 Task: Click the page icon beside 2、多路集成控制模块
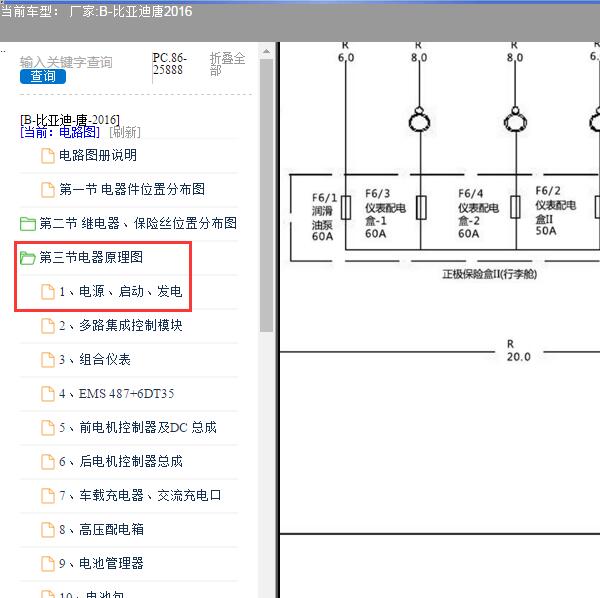(48, 326)
